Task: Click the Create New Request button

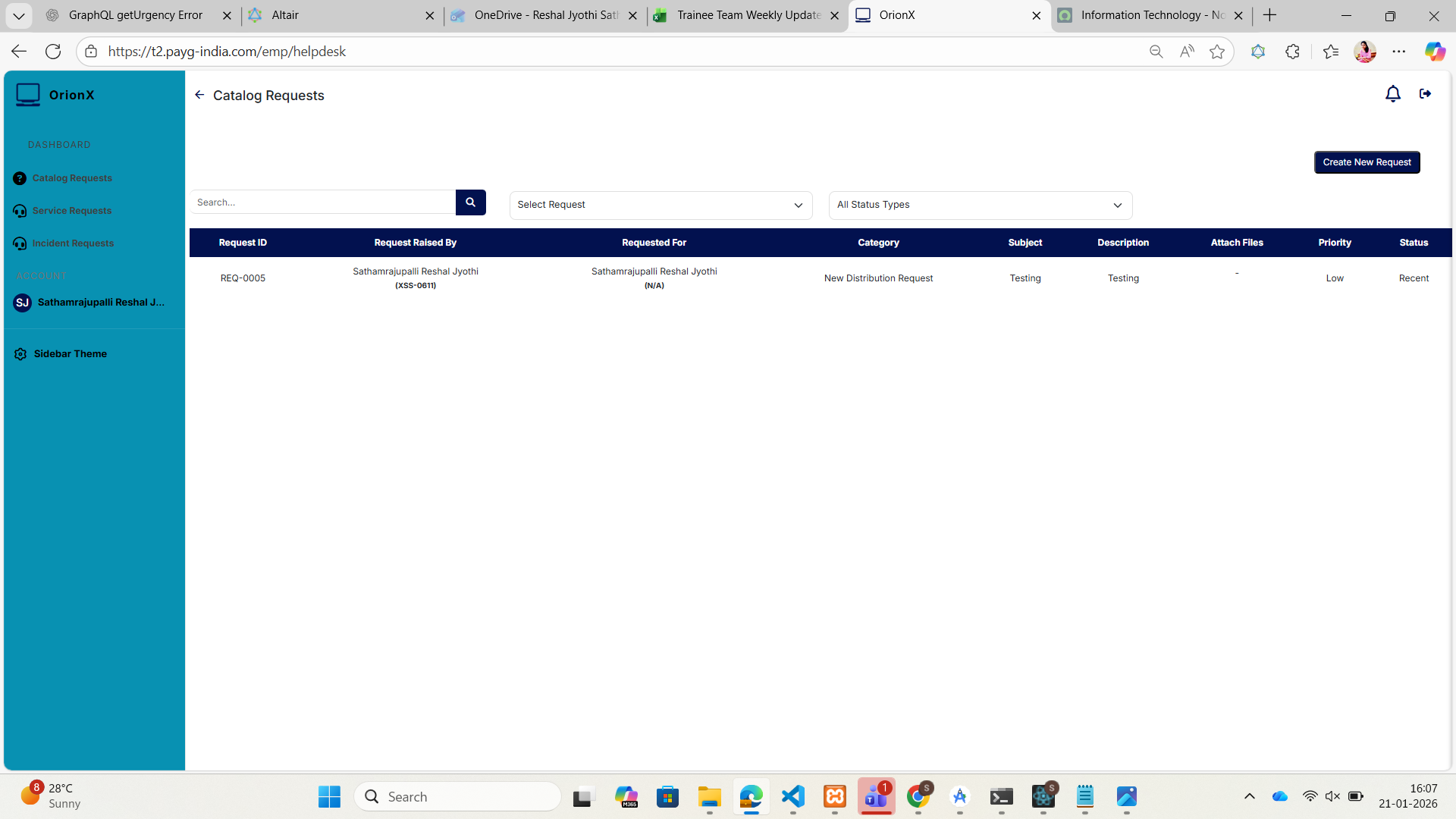Action: point(1367,162)
